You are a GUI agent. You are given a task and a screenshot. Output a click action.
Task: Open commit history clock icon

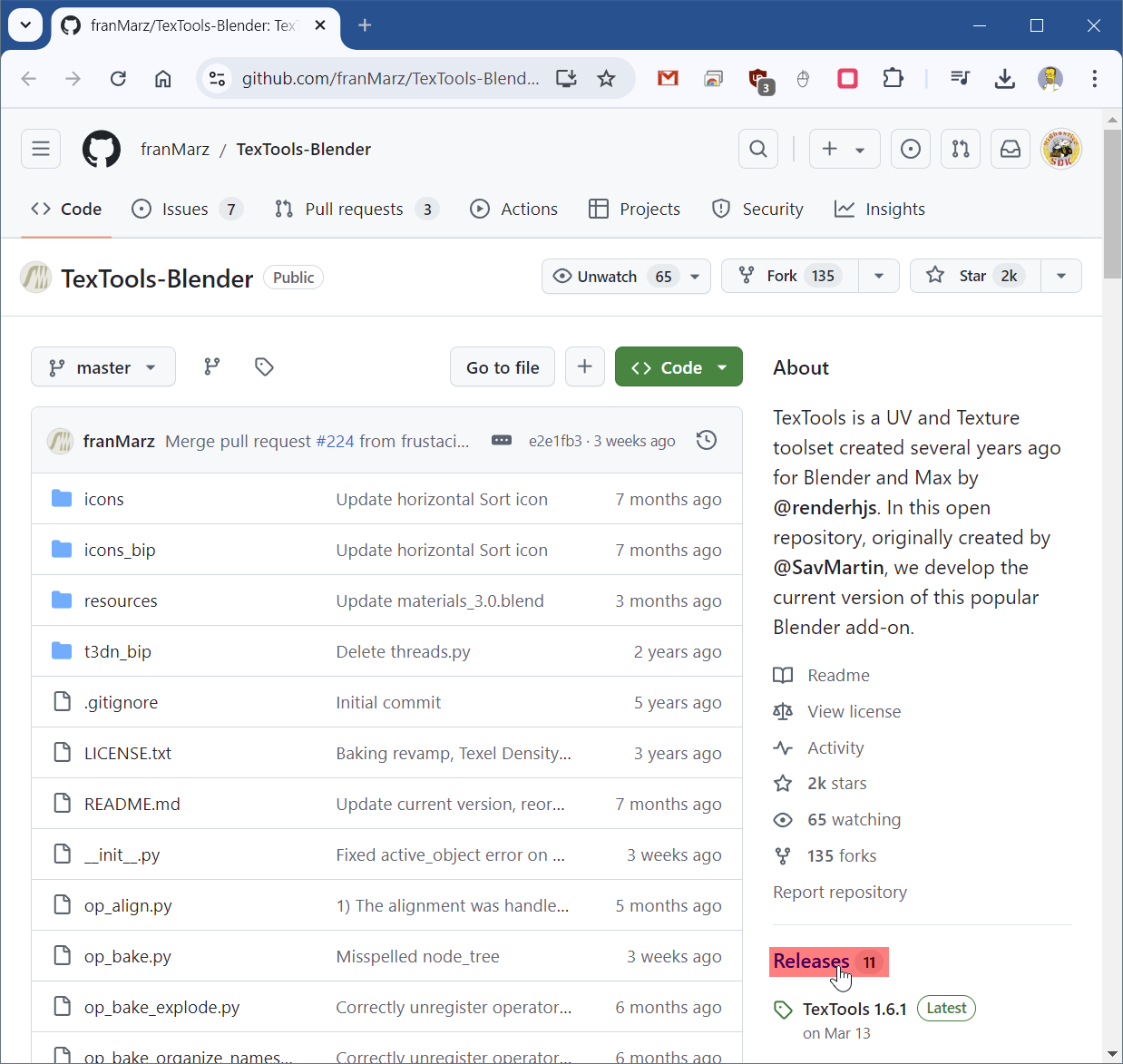(x=707, y=441)
